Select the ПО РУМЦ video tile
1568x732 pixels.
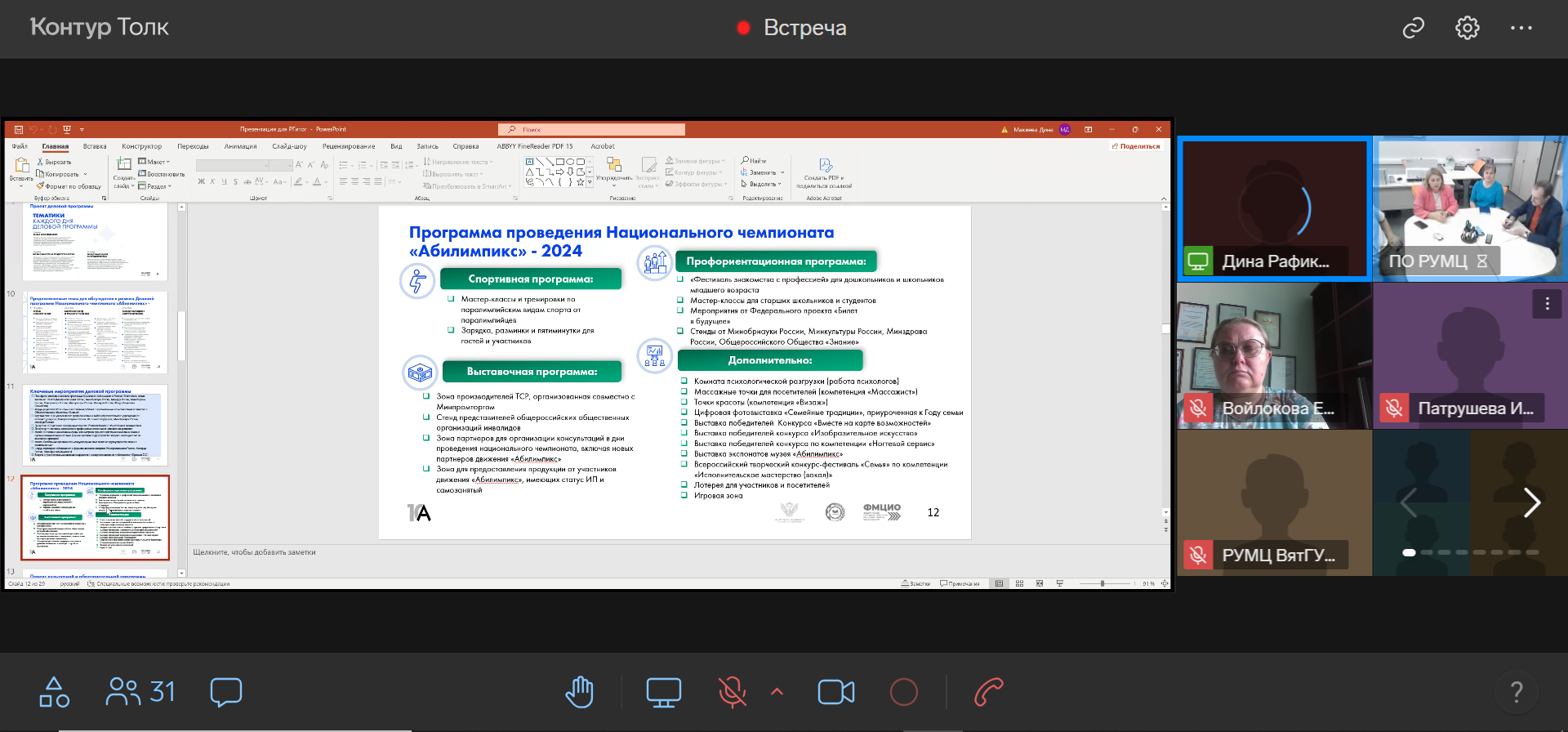pyautogui.click(x=1470, y=208)
